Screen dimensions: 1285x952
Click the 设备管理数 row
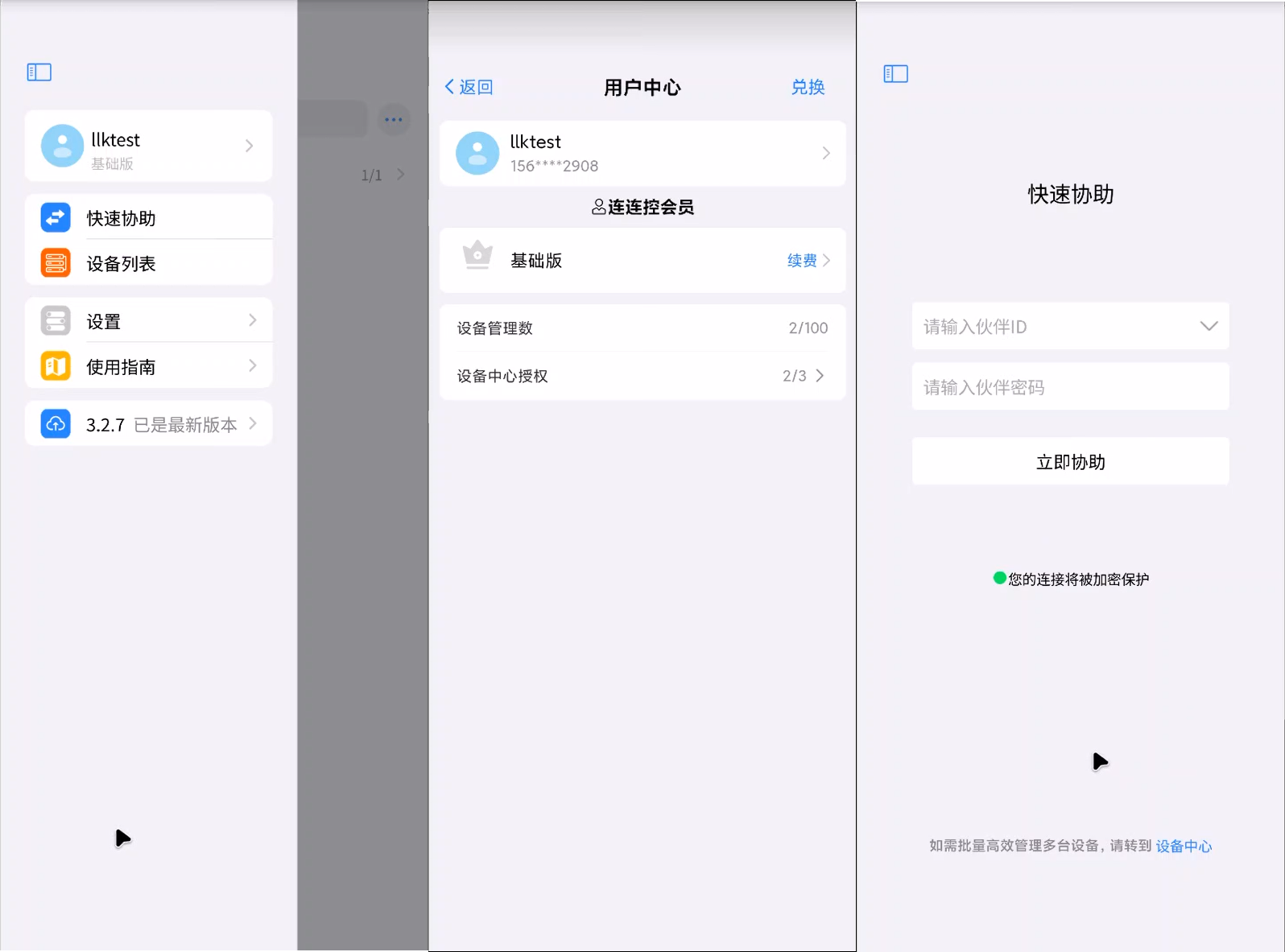click(642, 328)
